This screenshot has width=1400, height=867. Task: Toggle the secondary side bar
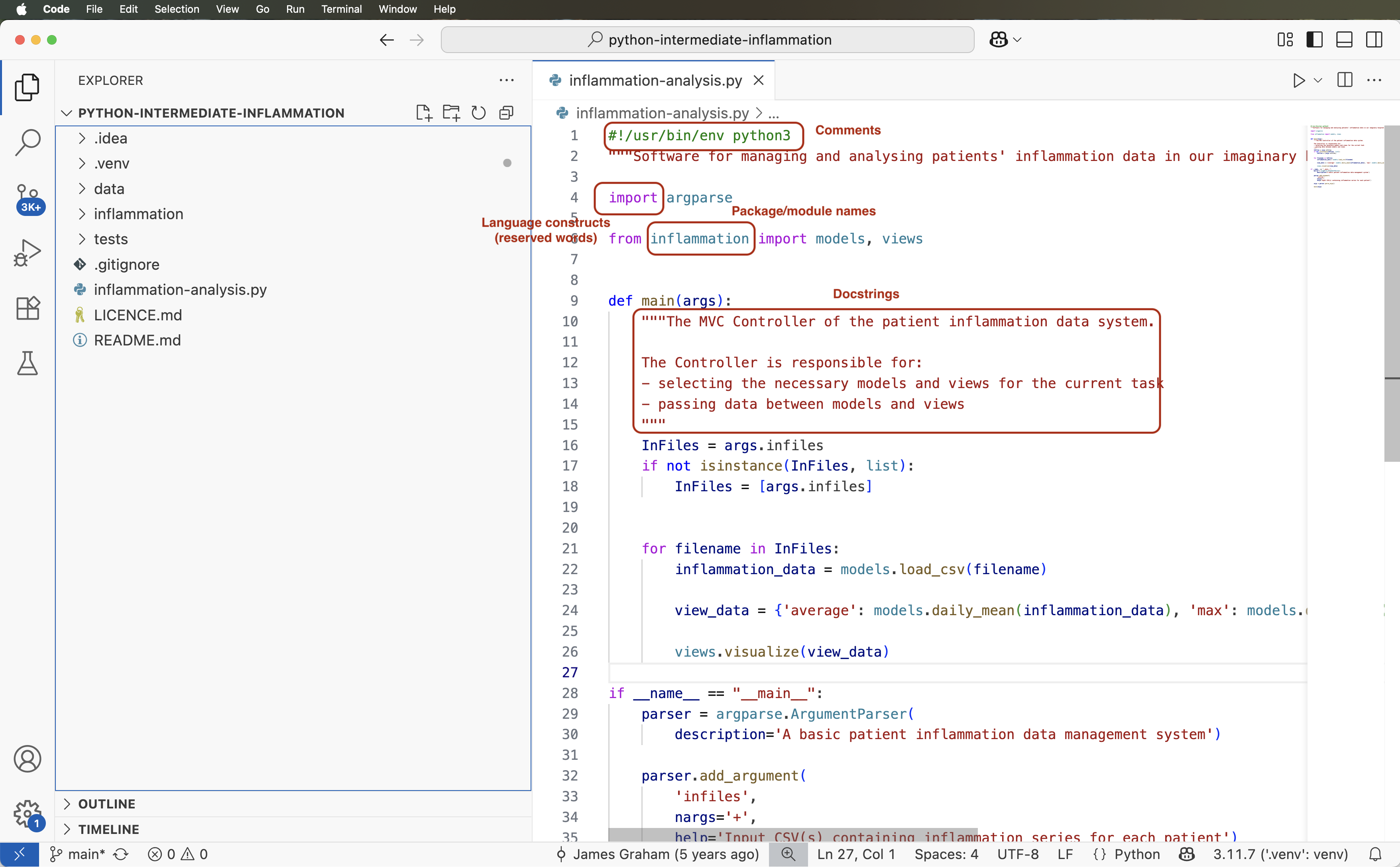coord(1374,39)
